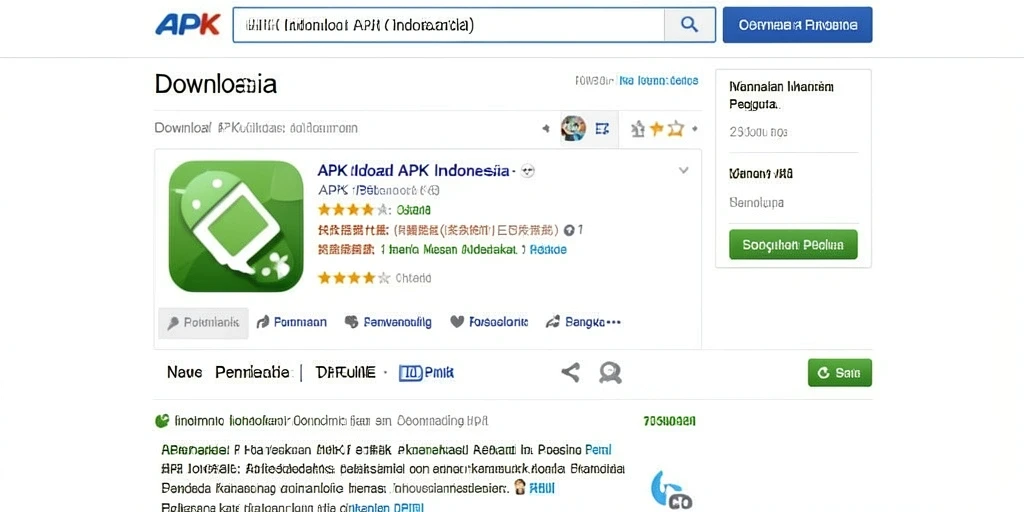This screenshot has height=512, width=1024.
Task: Click the blue 'Pmik' link with box icon
Action: point(426,373)
